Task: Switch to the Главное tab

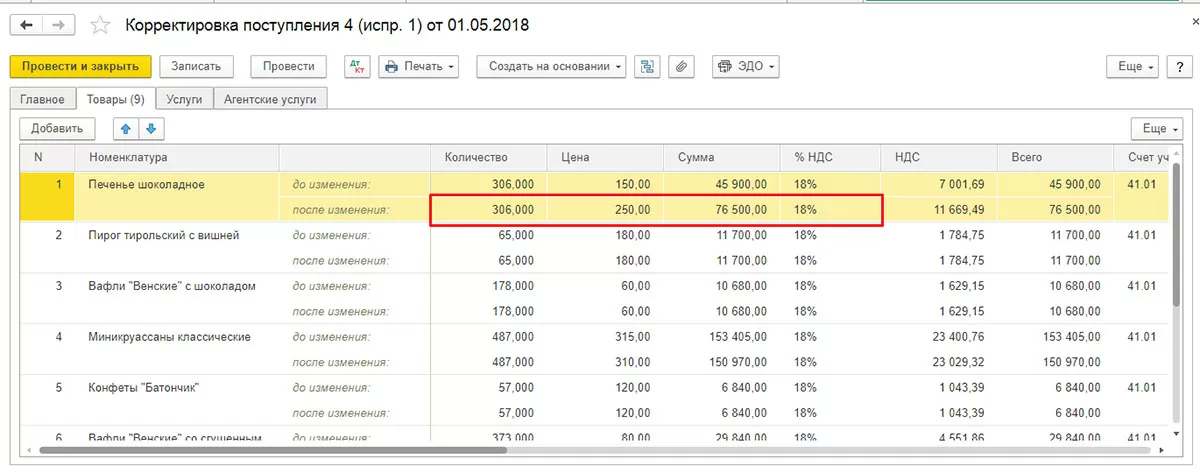Action: pyautogui.click(x=42, y=100)
